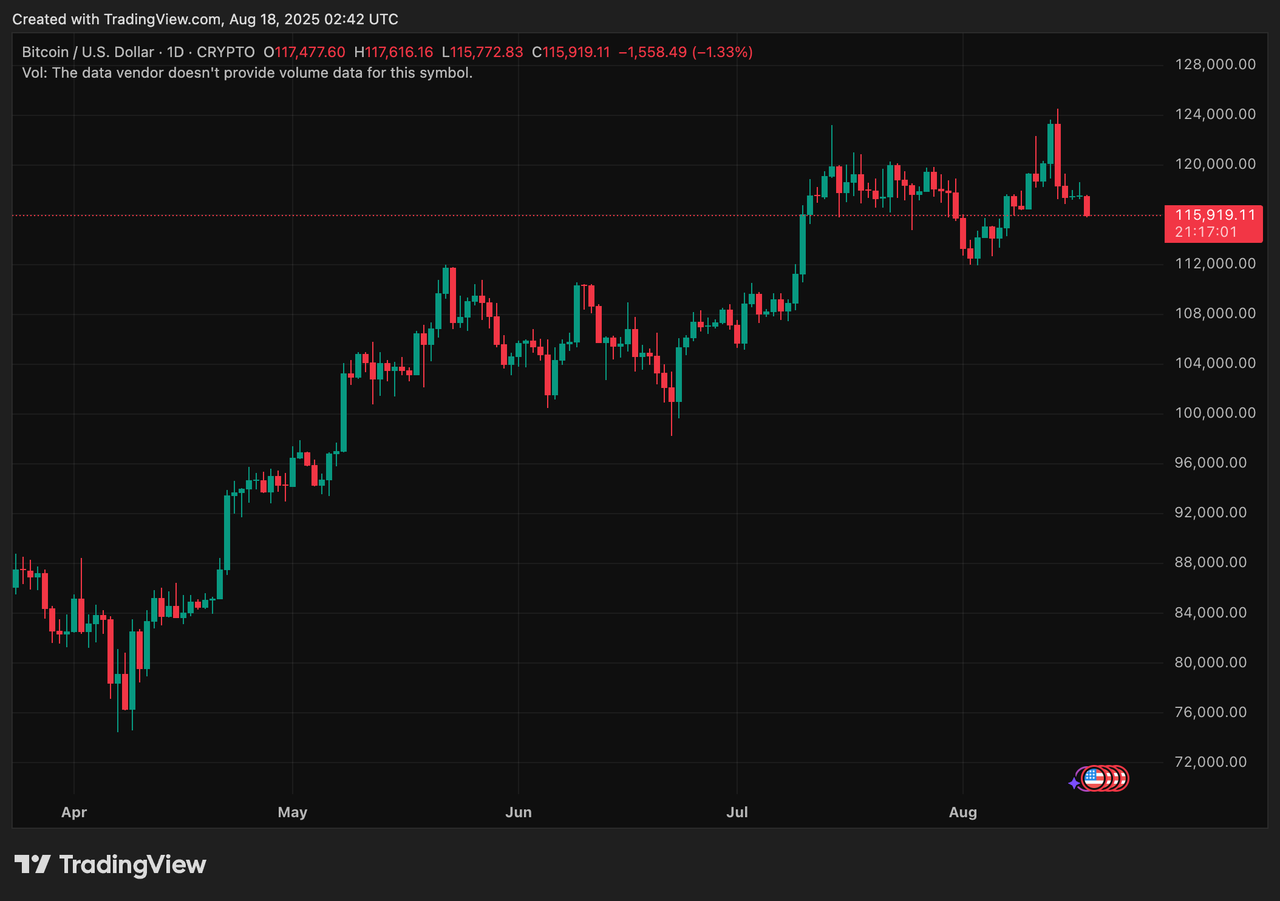Click the rightmost stacked red event circle
1280x901 pixels.
(1122, 778)
